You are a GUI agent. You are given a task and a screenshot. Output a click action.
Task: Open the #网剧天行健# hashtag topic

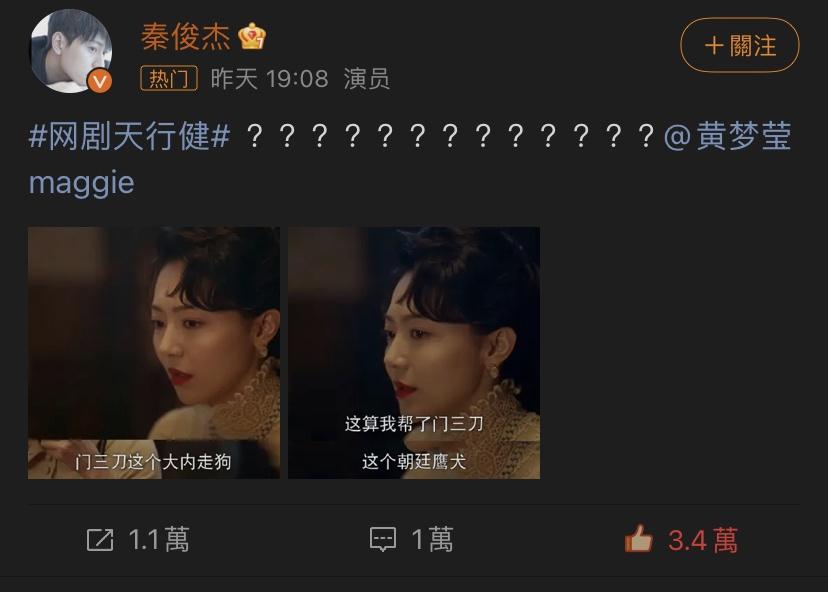130,136
